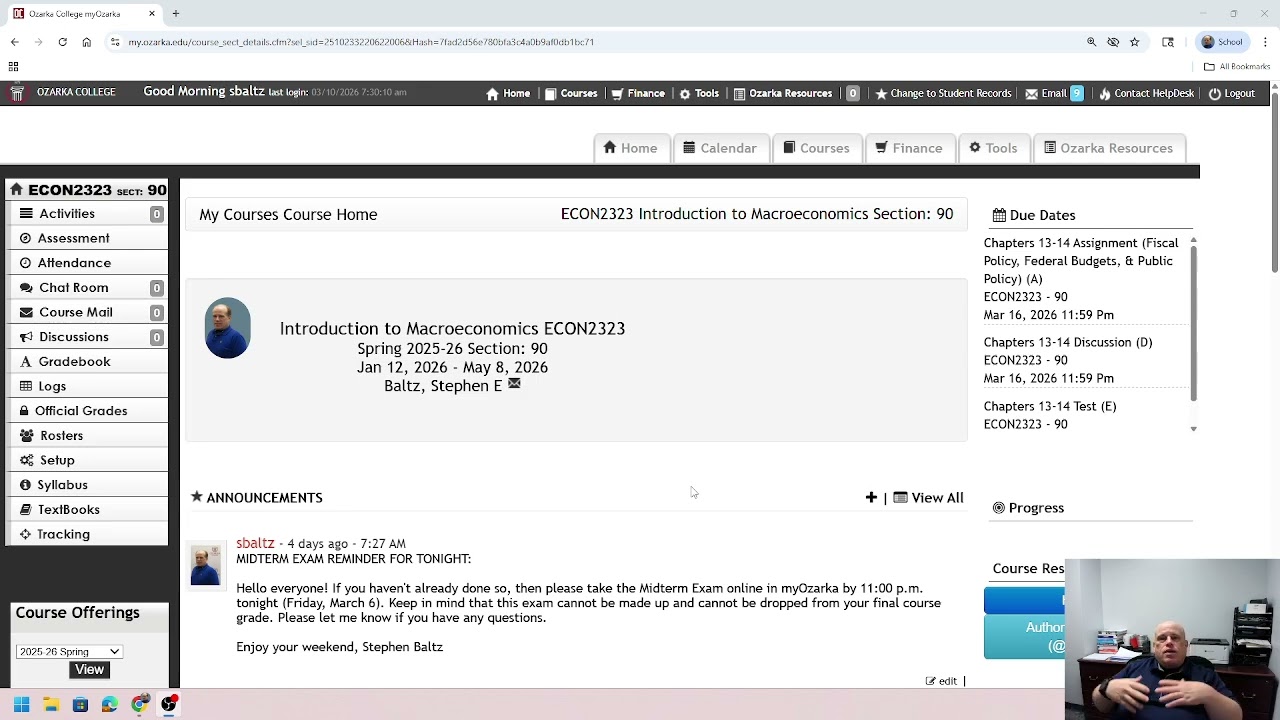Click the envelope icon beside Baltz, Stephen E
The height and width of the screenshot is (720, 1280).
point(514,384)
